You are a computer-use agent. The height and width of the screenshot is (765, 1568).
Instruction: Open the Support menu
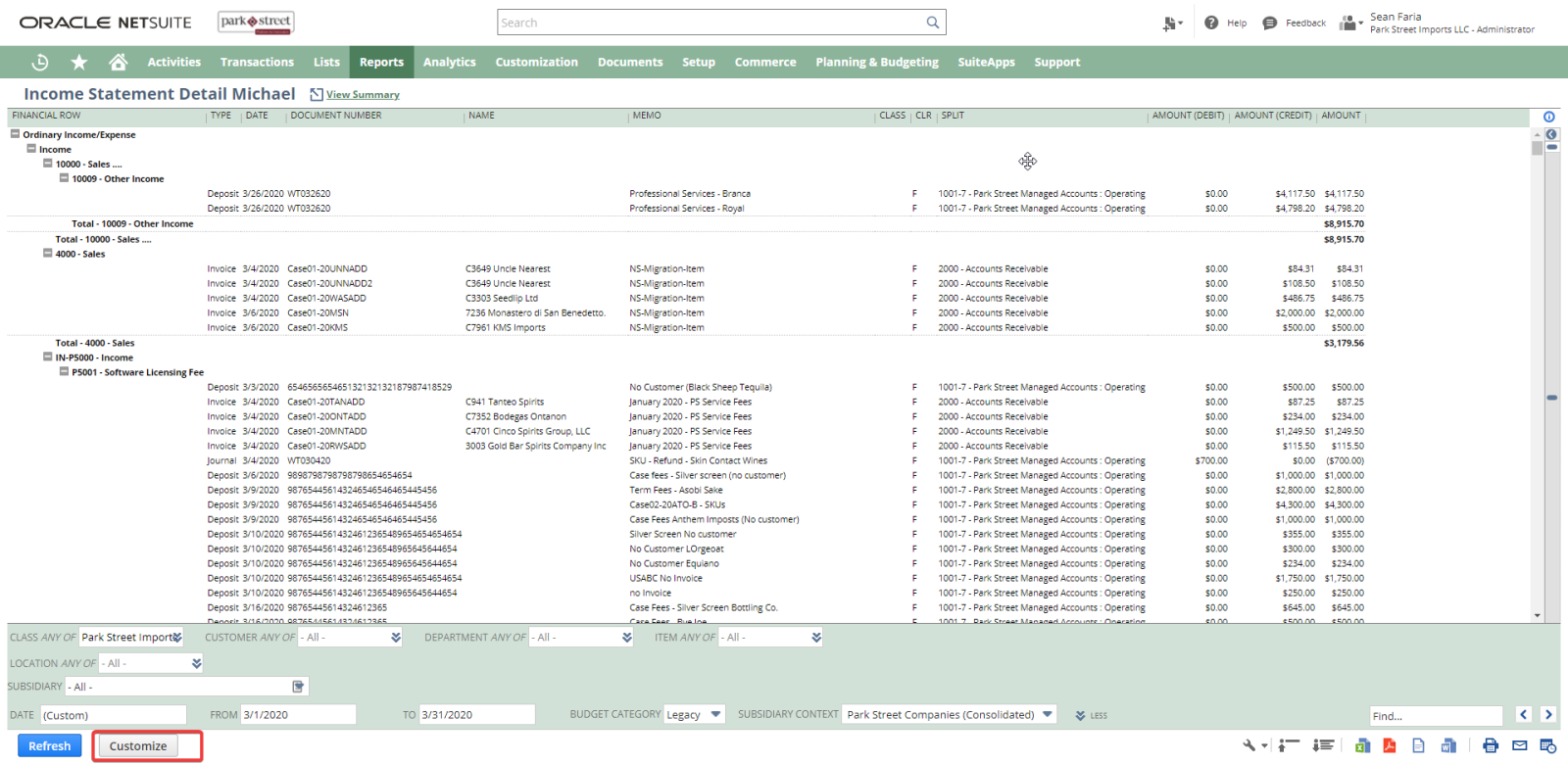click(x=1057, y=63)
